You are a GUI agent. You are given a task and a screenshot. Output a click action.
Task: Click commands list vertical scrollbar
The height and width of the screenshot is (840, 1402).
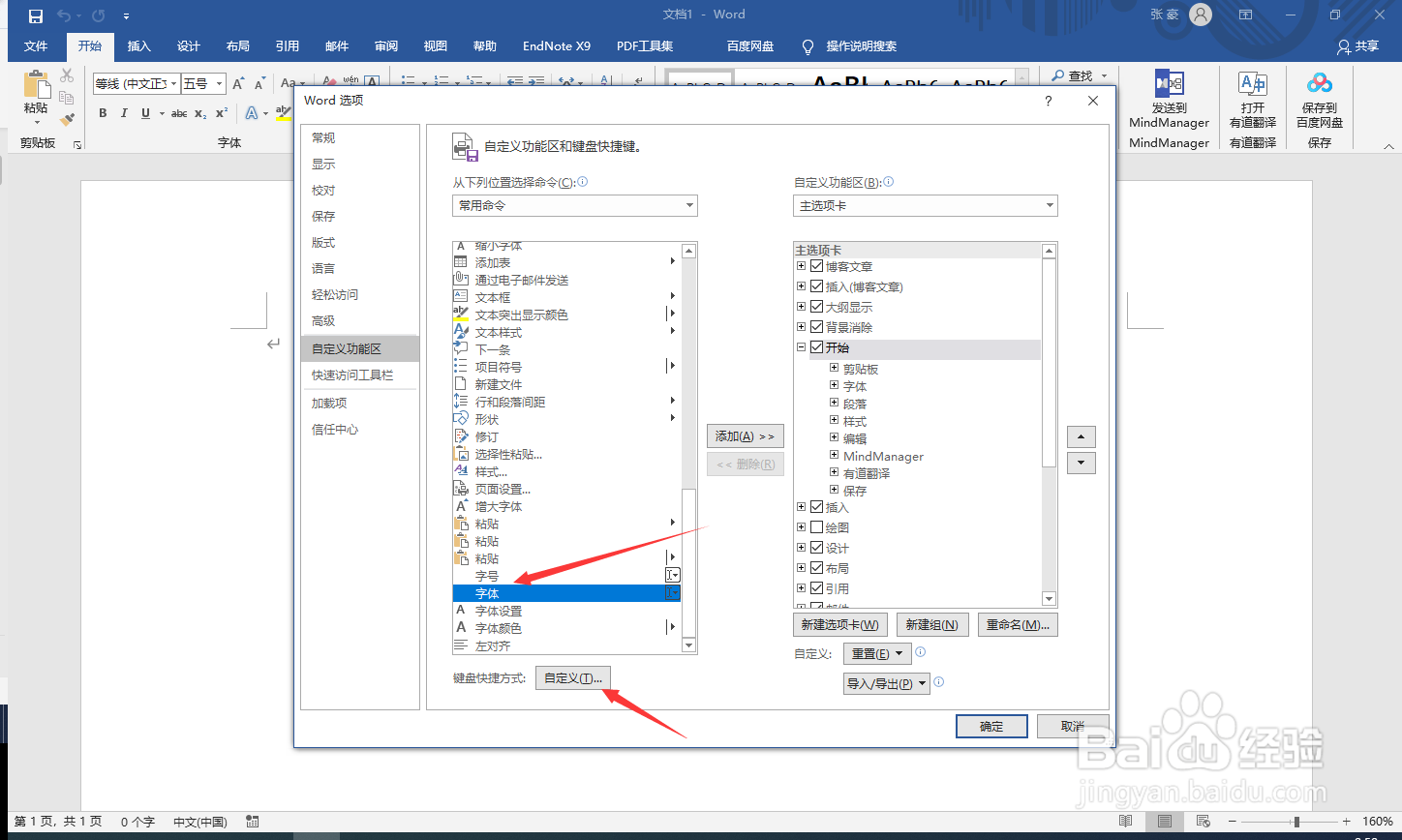click(x=689, y=448)
